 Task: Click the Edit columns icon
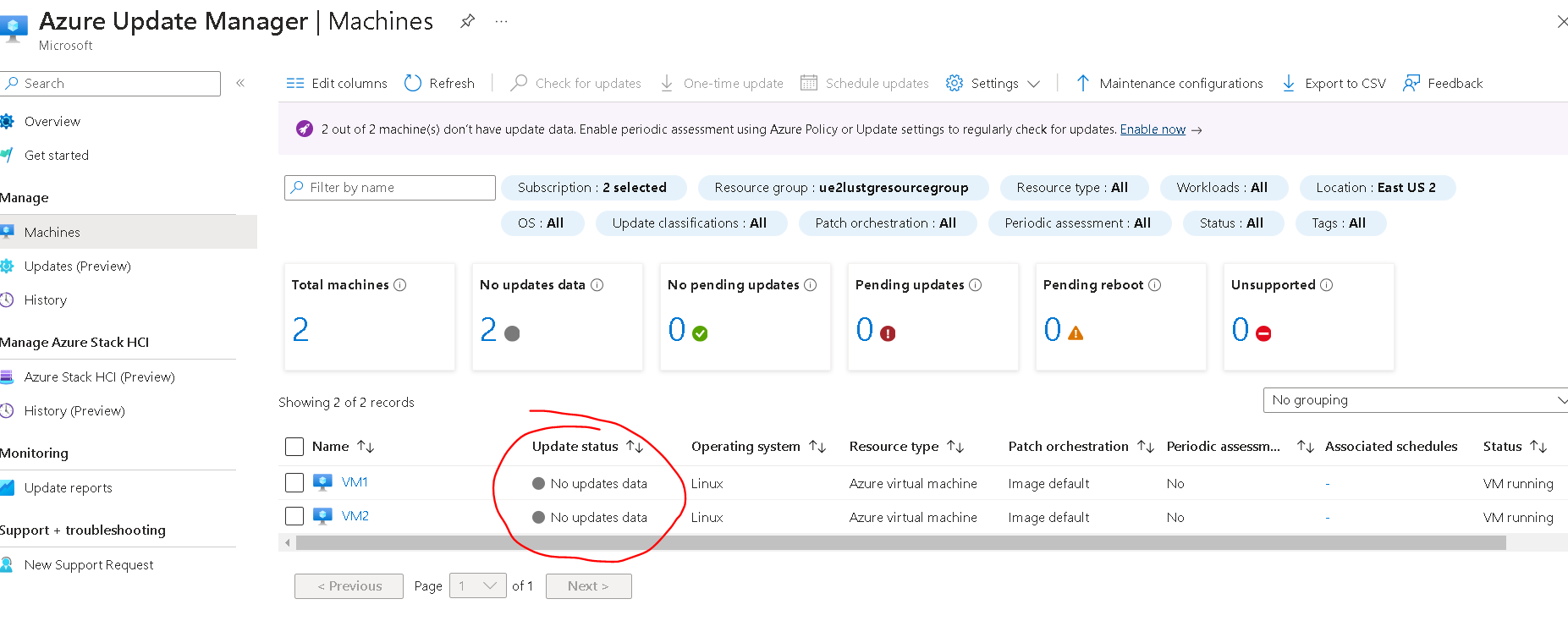[295, 83]
